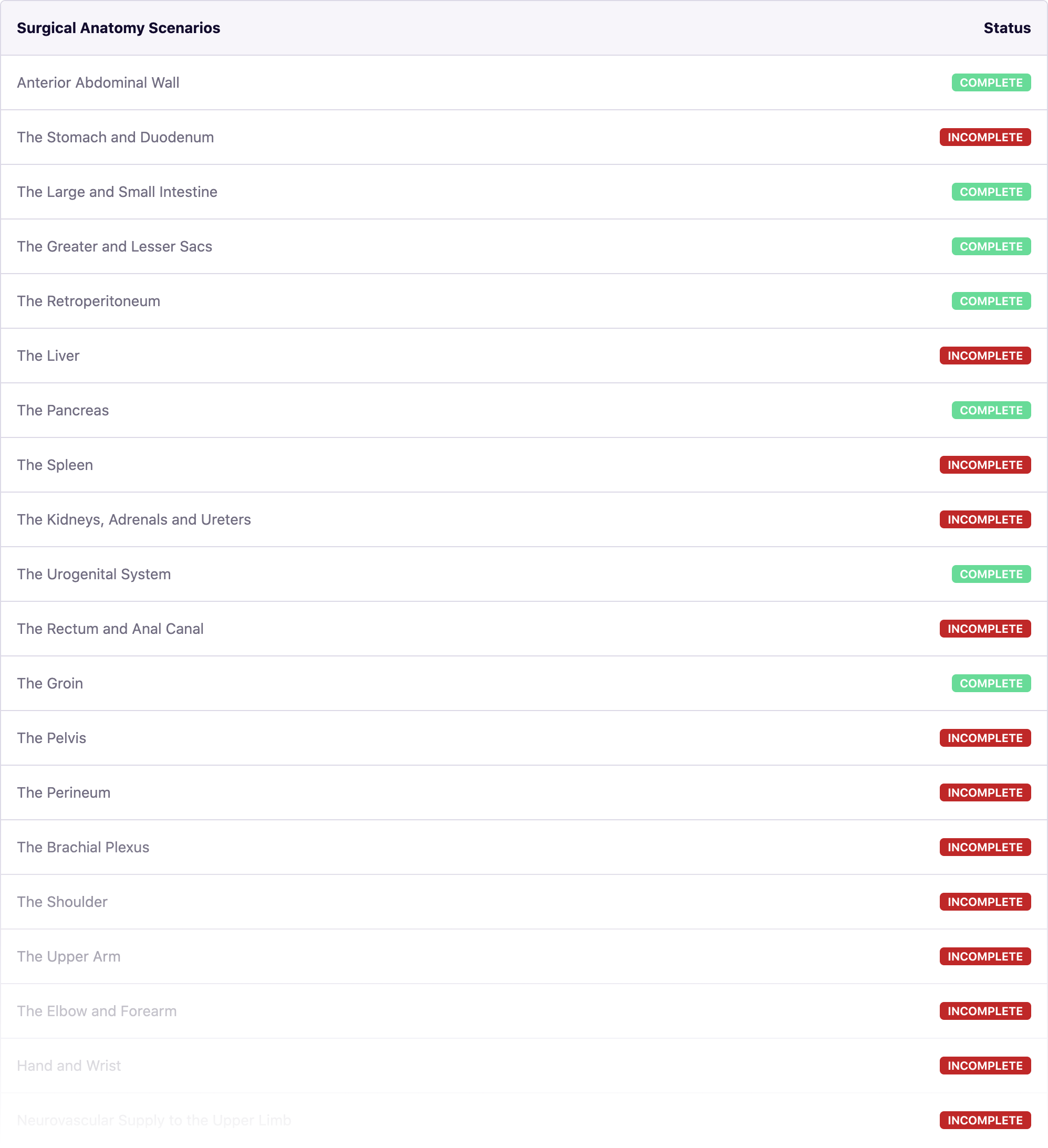The image size is (1048, 1148).
Task: Click the INCOMPLETE badge for The Pelvis
Action: (984, 738)
